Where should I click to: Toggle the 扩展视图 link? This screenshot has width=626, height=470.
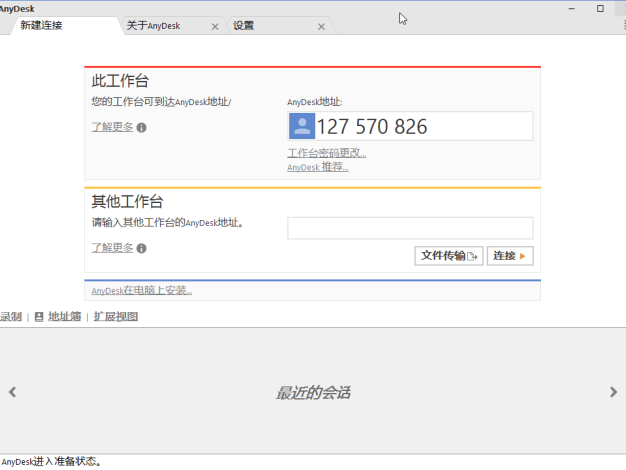point(116,317)
